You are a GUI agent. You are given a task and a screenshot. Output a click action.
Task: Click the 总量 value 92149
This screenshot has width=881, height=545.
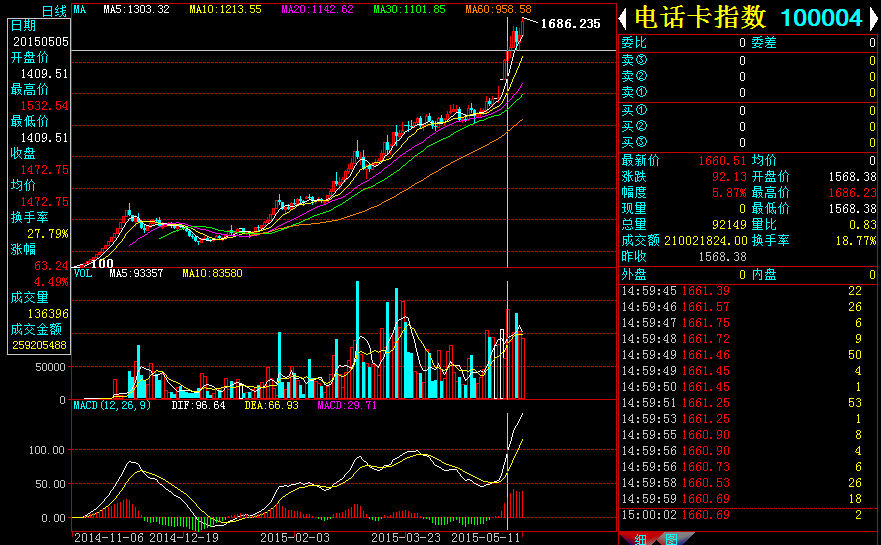[729, 225]
